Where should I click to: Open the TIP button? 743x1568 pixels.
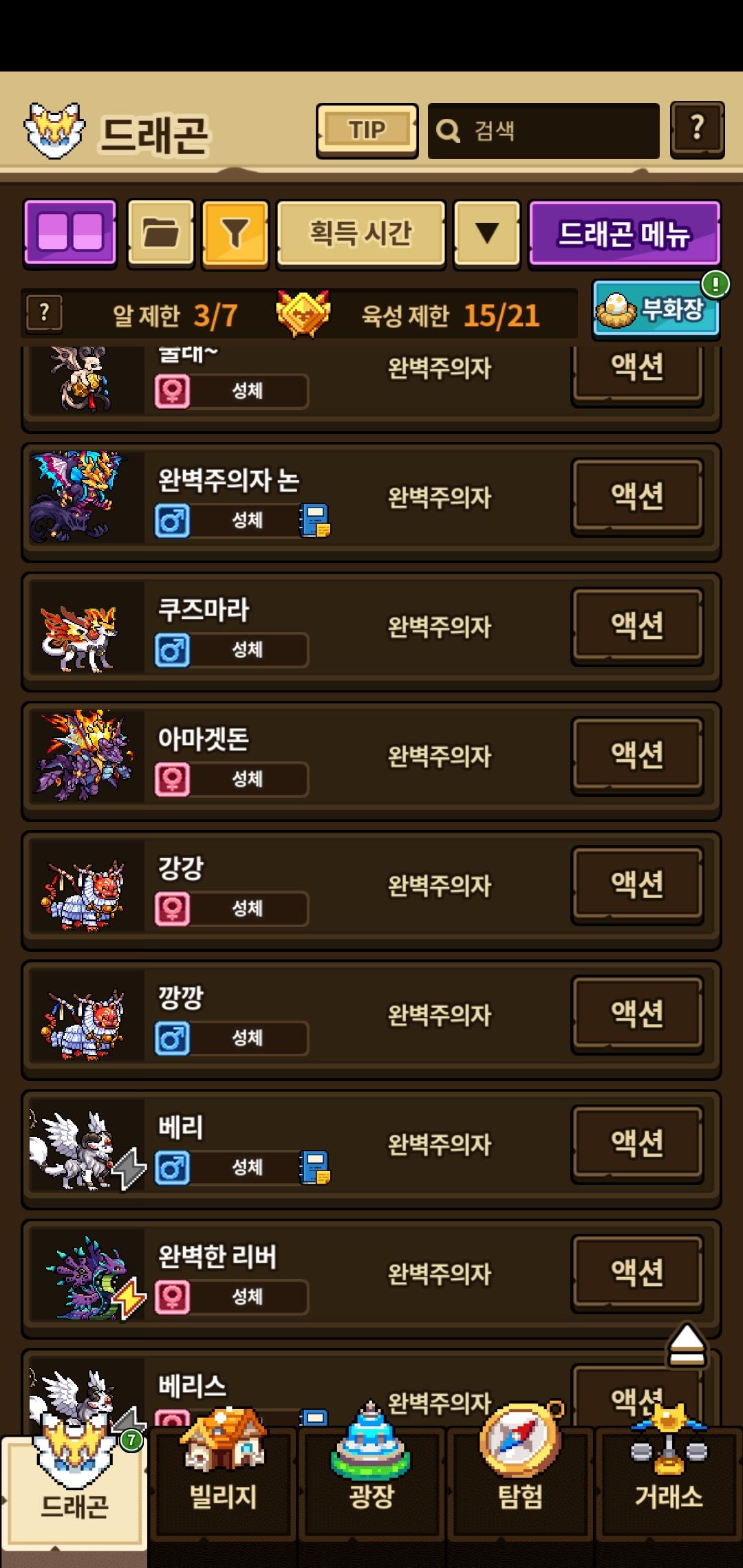[x=367, y=131]
